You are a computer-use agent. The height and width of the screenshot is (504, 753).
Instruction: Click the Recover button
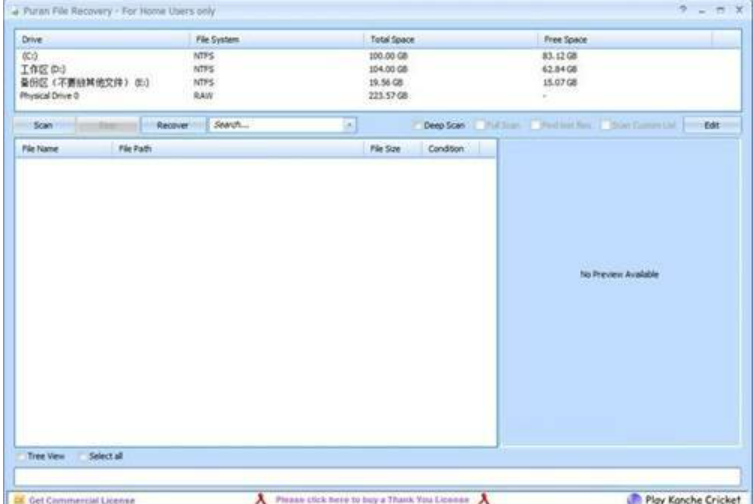[x=173, y=125]
